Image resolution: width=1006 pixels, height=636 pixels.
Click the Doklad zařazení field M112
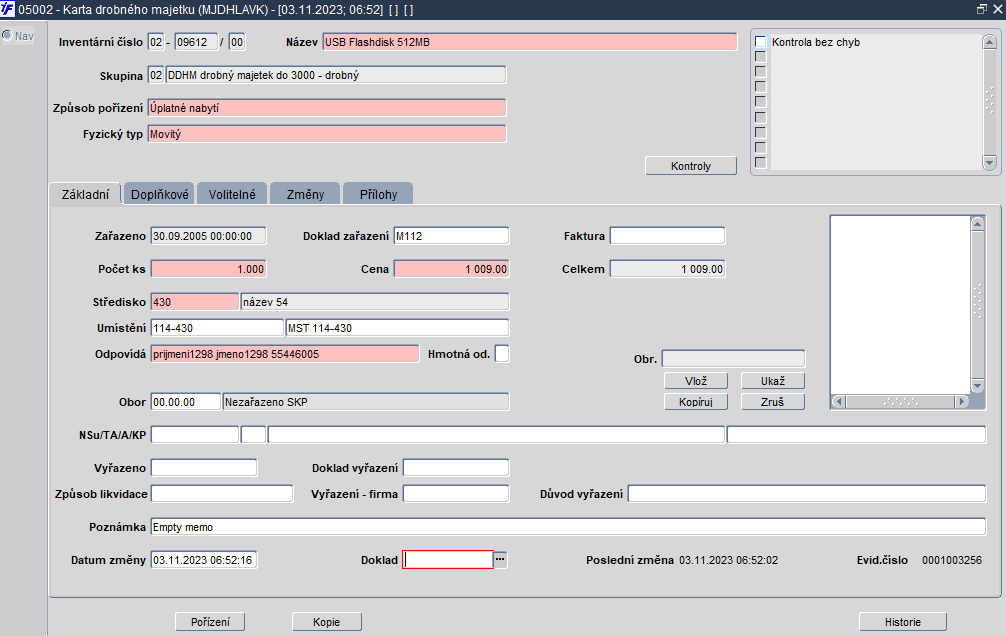tap(452, 236)
